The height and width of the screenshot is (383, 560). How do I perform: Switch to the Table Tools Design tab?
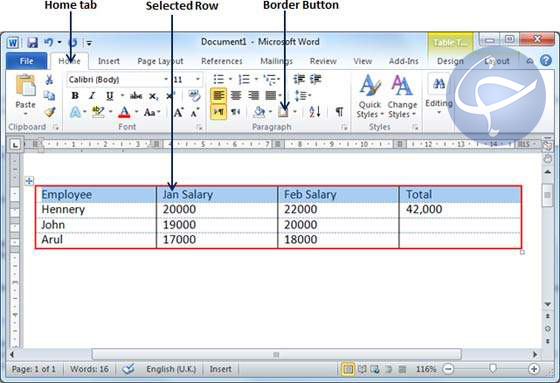pos(450,61)
